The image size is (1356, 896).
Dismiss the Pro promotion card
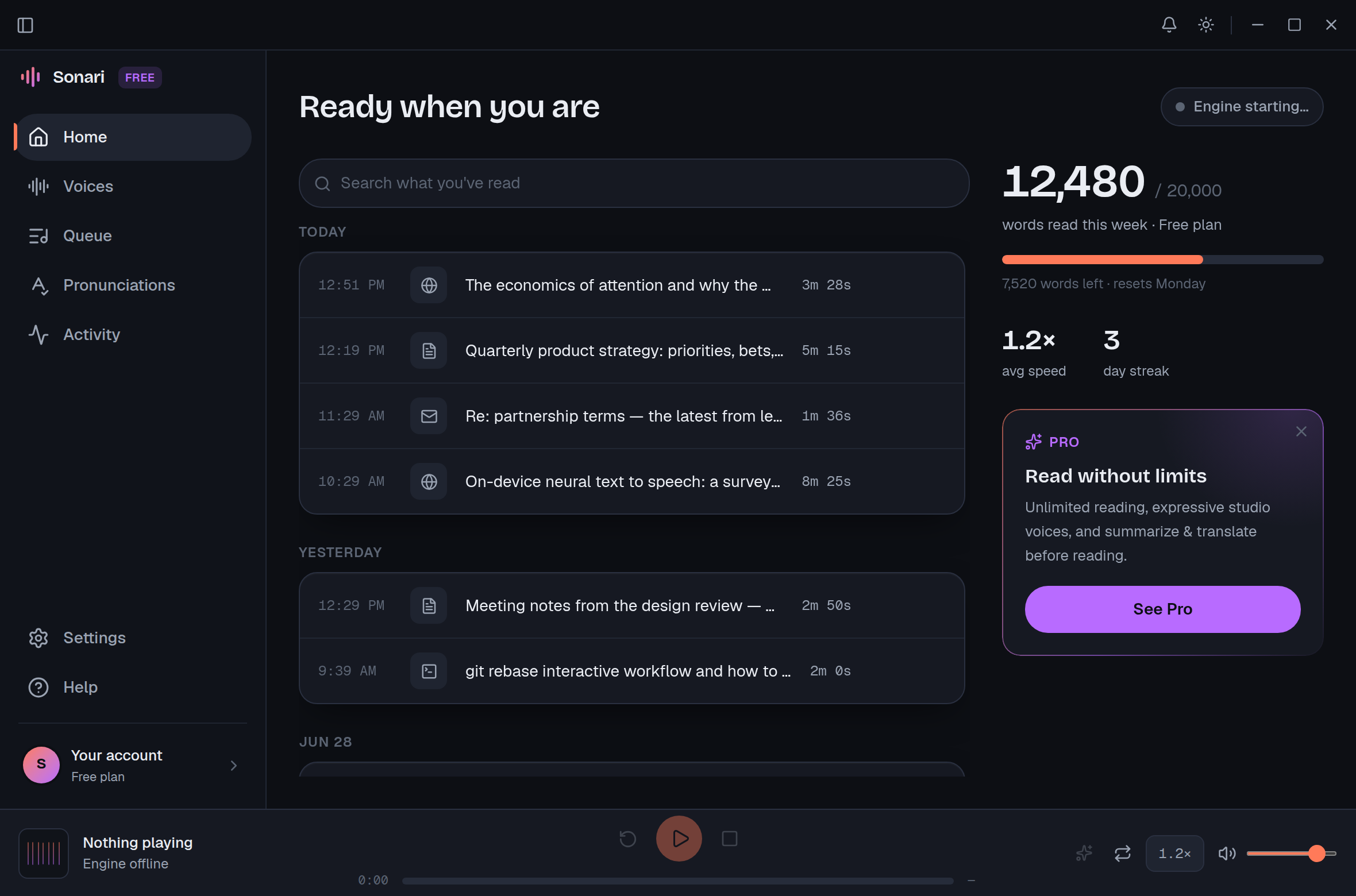1301,431
